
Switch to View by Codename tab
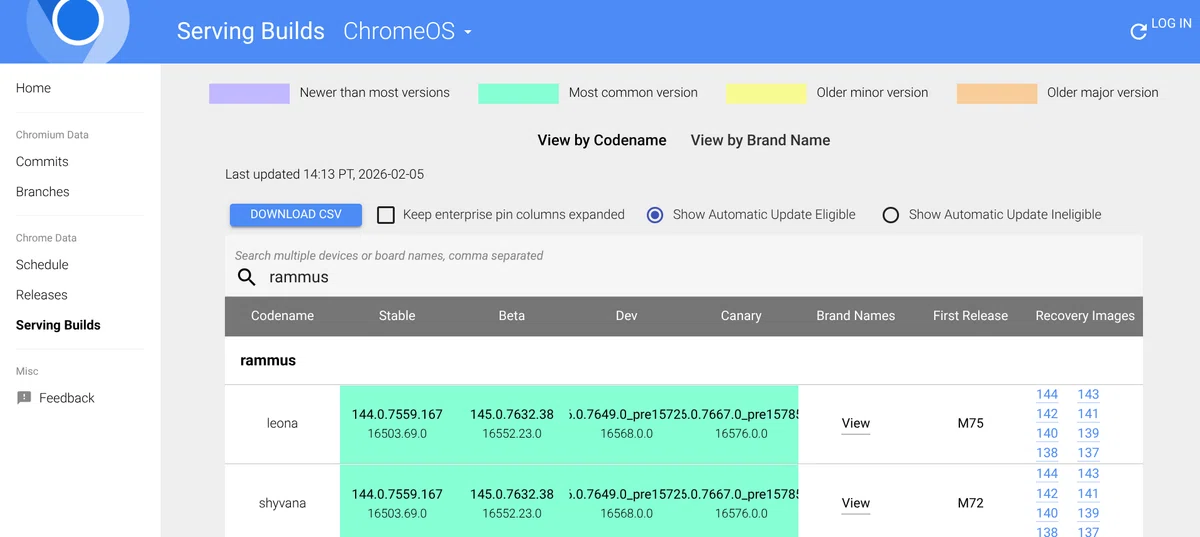(x=602, y=140)
